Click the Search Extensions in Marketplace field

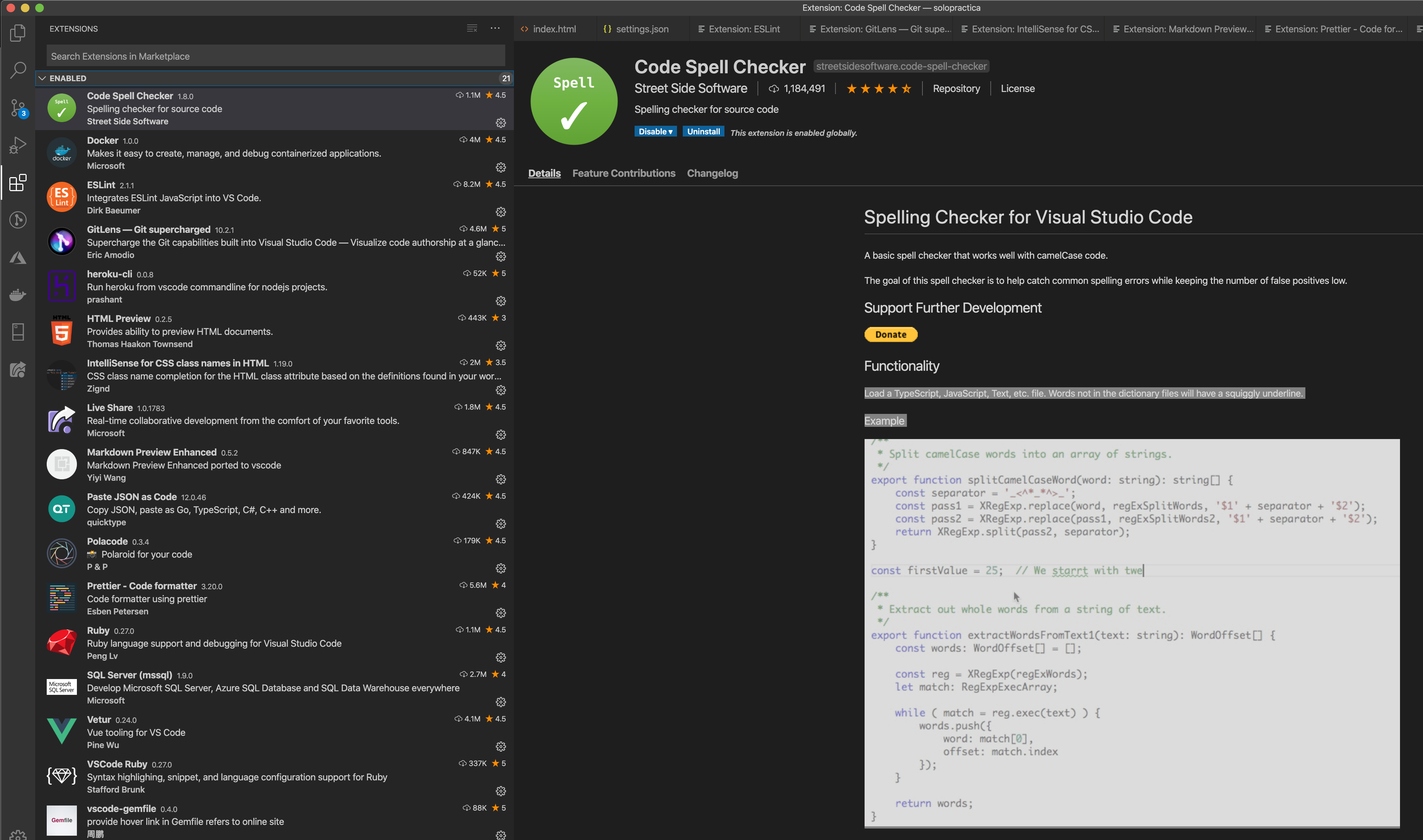[275, 56]
